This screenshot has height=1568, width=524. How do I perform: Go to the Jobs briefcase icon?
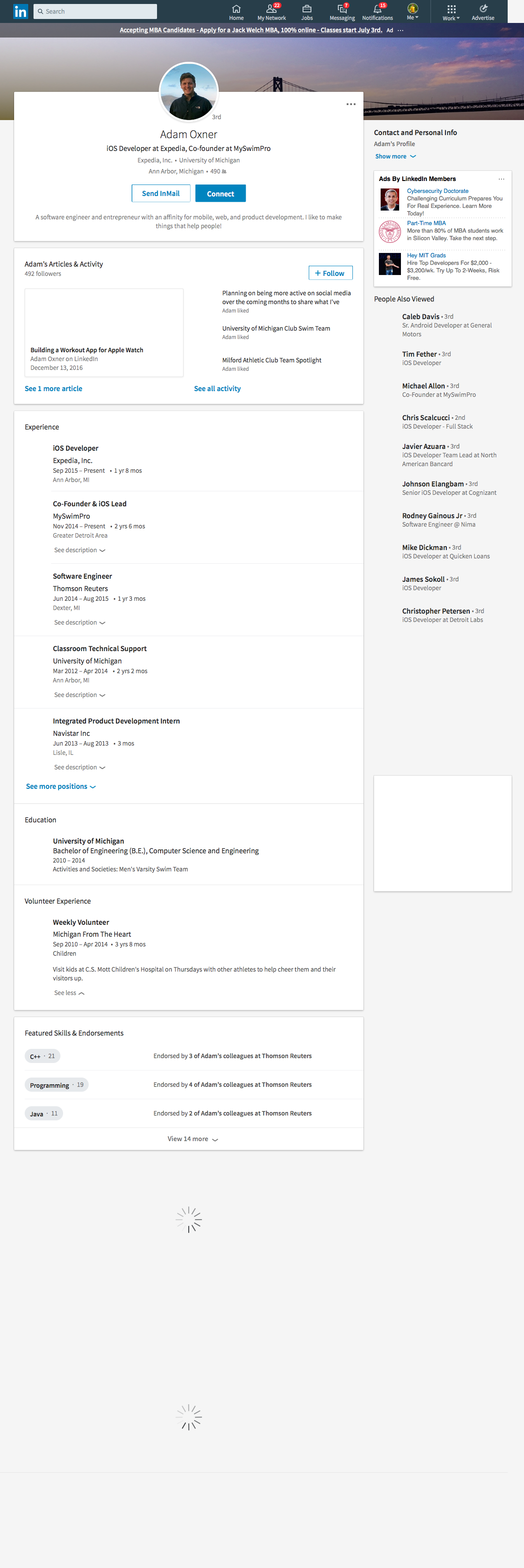(x=307, y=9)
